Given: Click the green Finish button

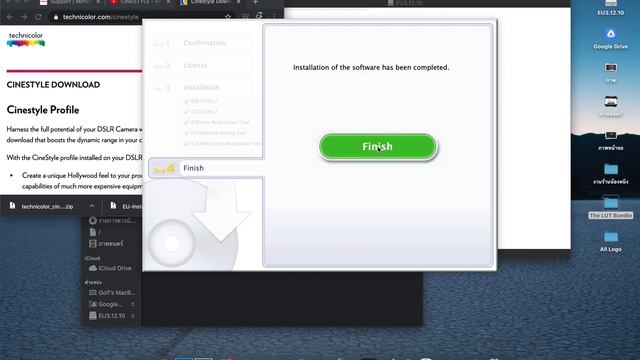Looking at the screenshot, I should [378, 146].
